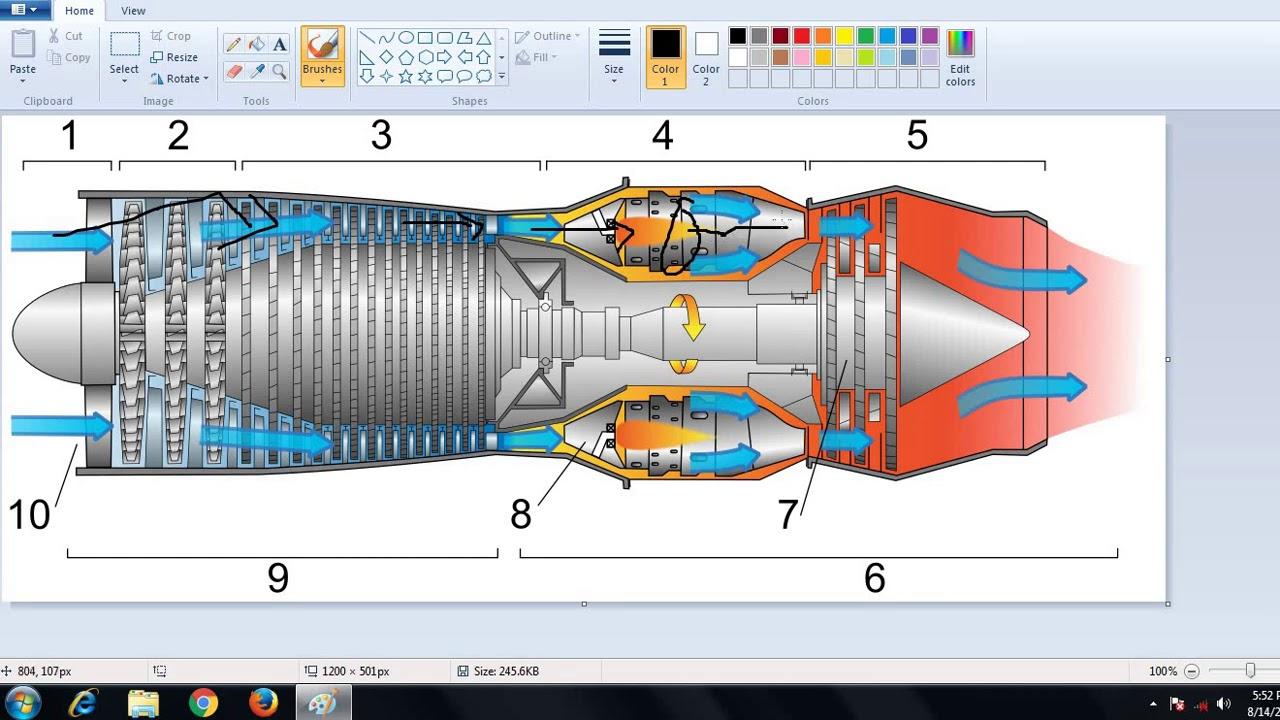1280x720 pixels.
Task: Choose the Fill with color bucket tool
Action: click(257, 44)
